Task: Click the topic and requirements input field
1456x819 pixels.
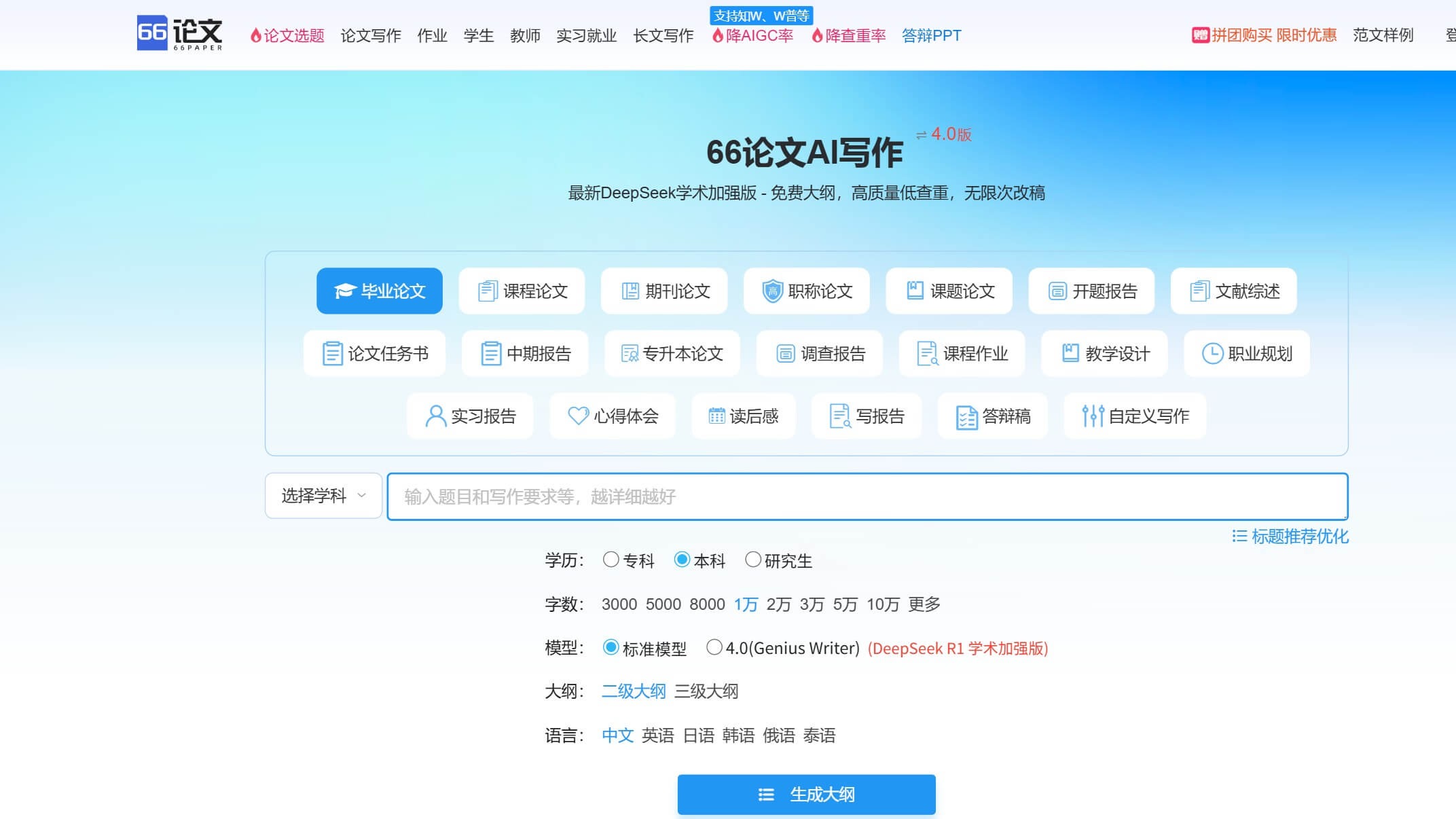Action: click(x=866, y=496)
